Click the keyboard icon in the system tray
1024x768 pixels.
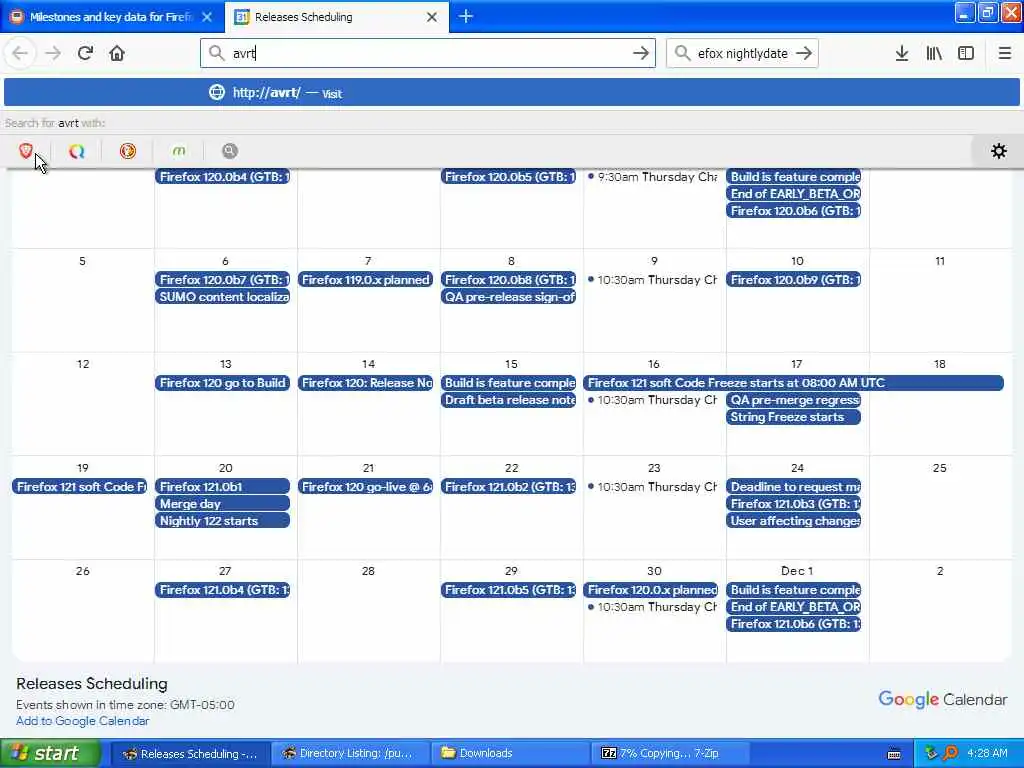coord(894,754)
